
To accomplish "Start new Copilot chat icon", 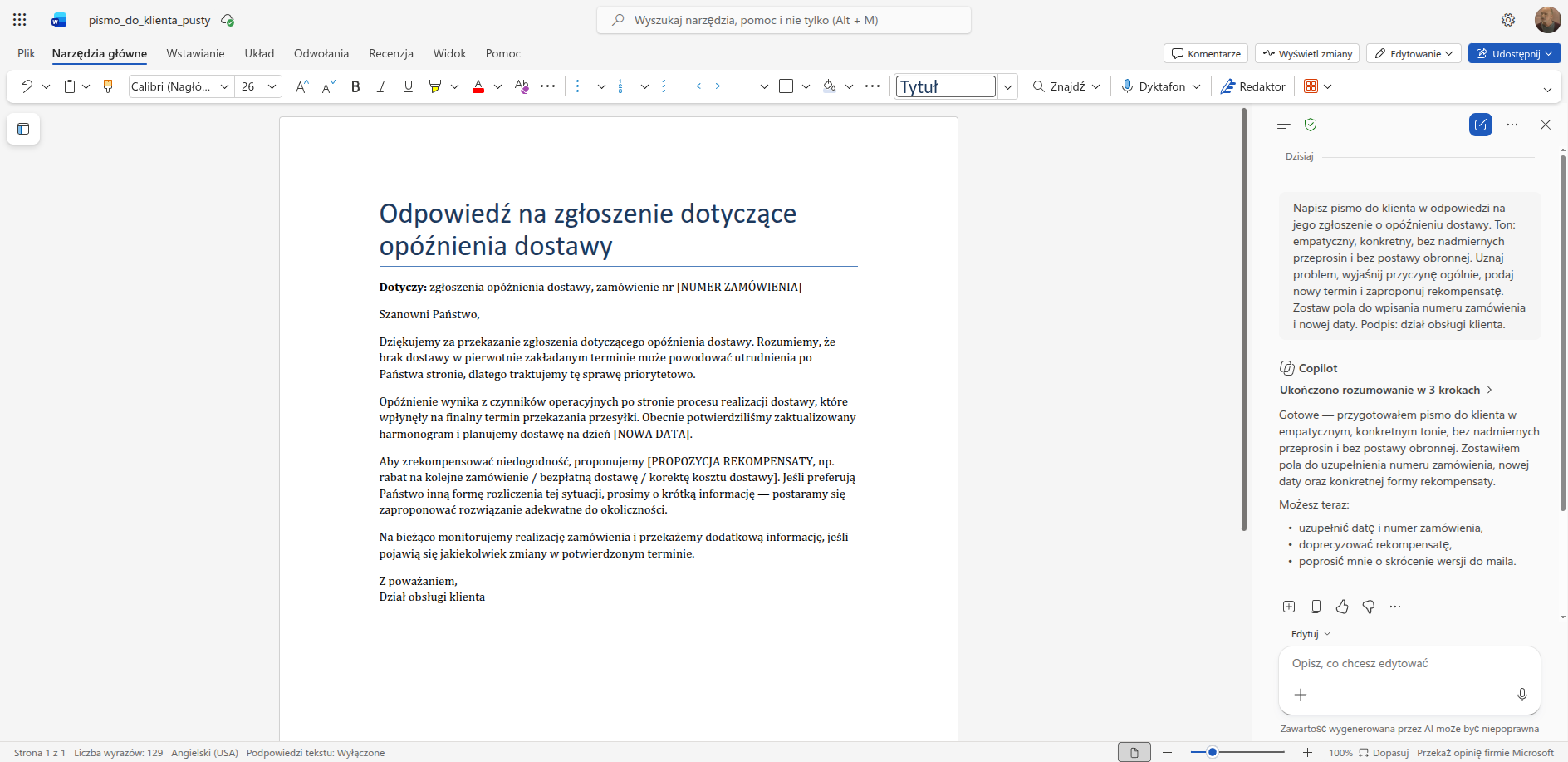I will click(x=1481, y=125).
